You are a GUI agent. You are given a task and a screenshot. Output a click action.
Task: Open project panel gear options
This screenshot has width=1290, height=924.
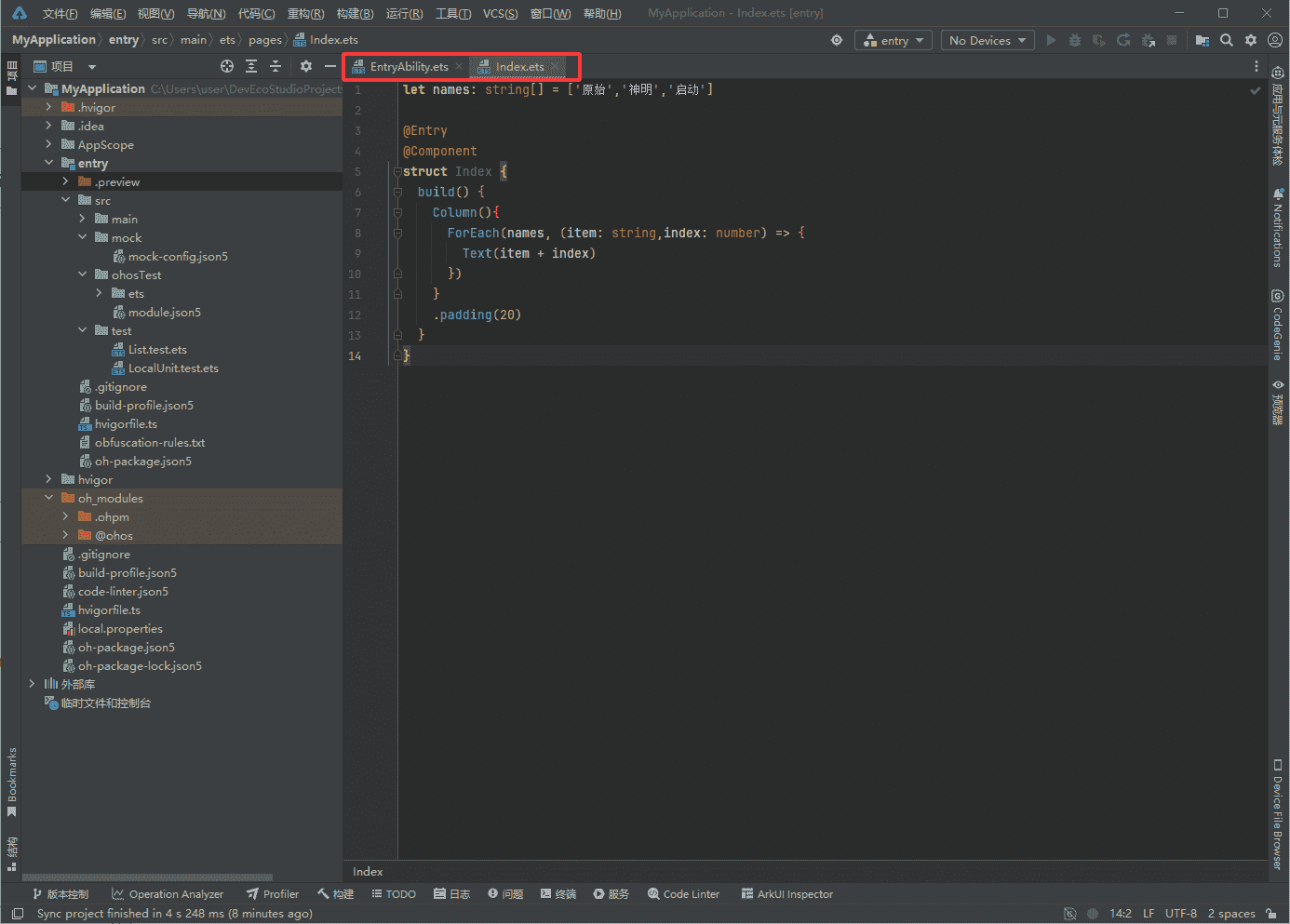pos(306,66)
